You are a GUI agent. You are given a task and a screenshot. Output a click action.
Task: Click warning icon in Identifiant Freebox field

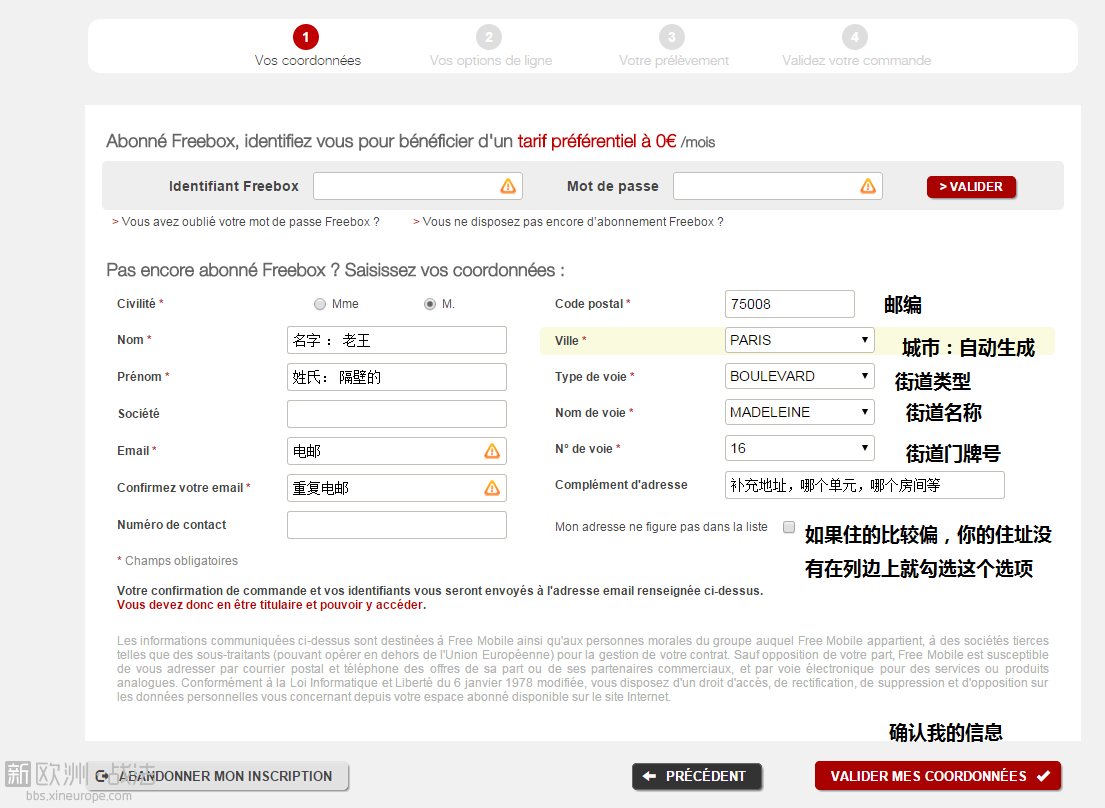coord(507,186)
